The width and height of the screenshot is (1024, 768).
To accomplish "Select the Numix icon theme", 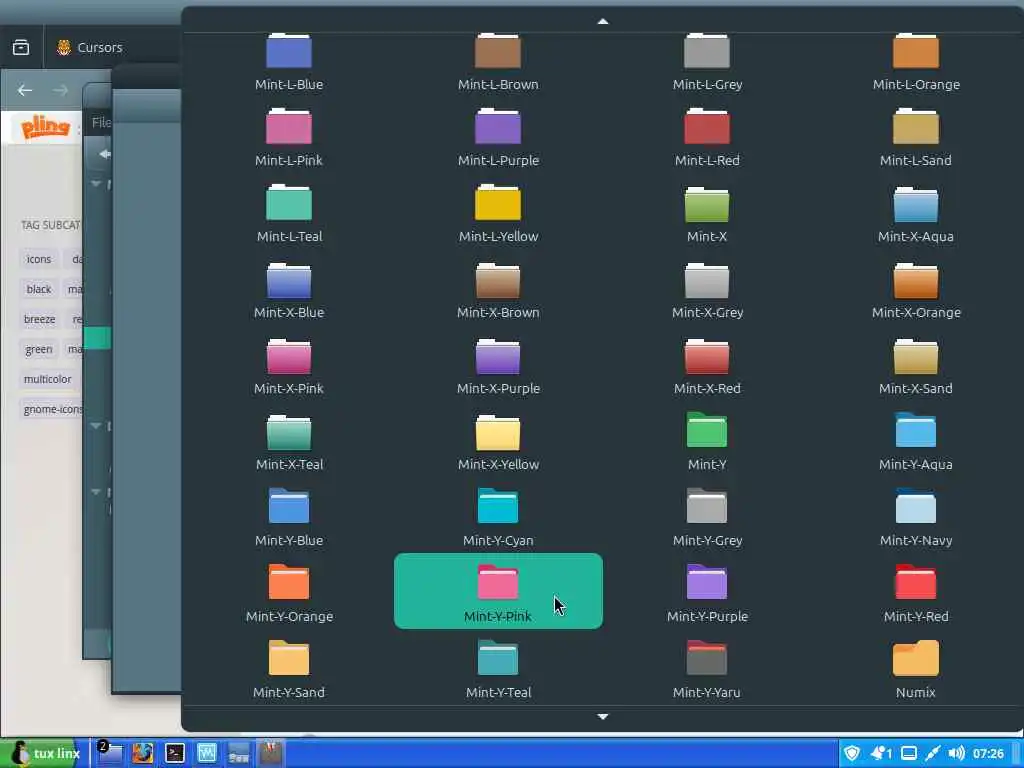I will 916,667.
